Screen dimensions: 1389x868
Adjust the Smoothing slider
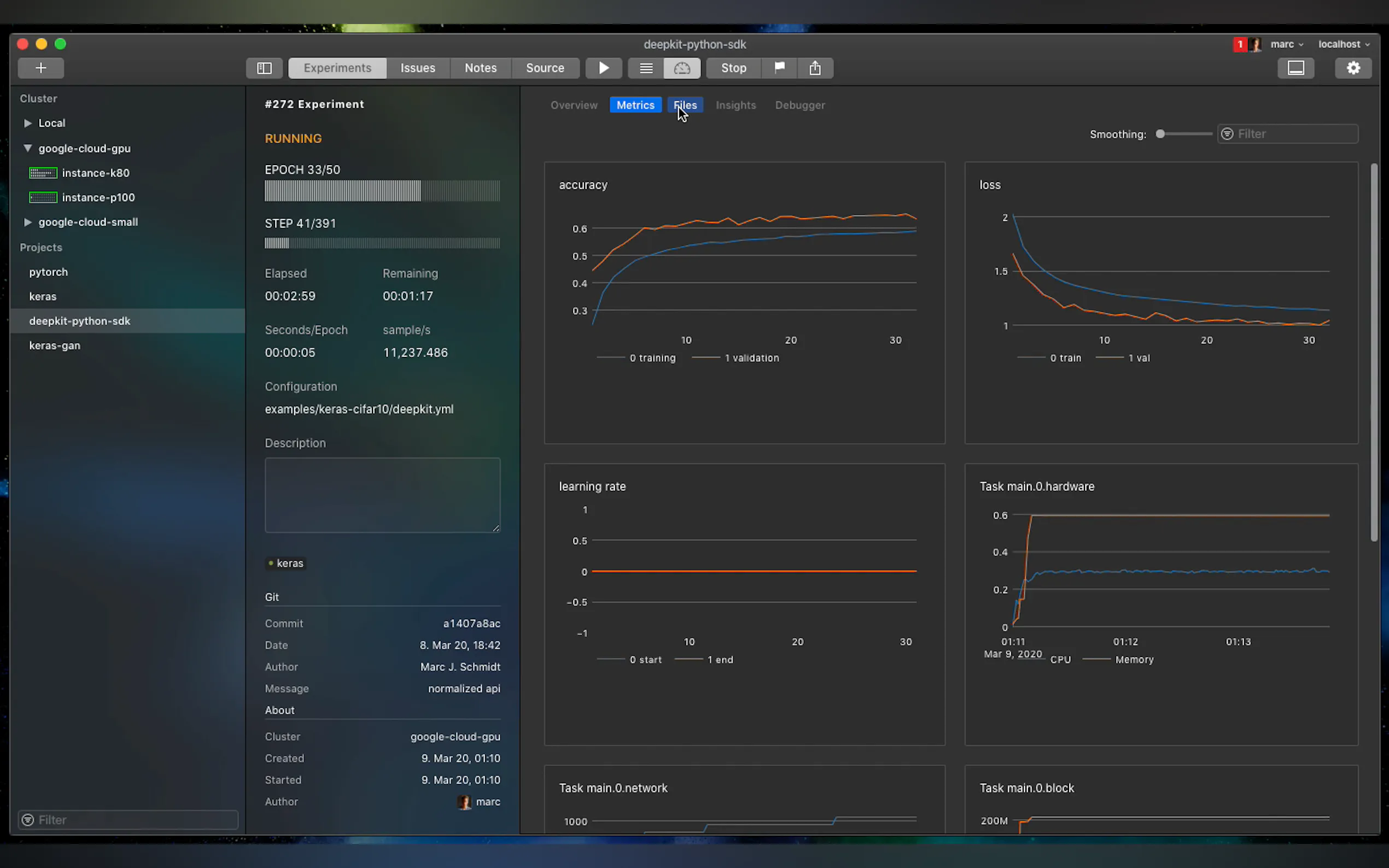[x=1160, y=134]
